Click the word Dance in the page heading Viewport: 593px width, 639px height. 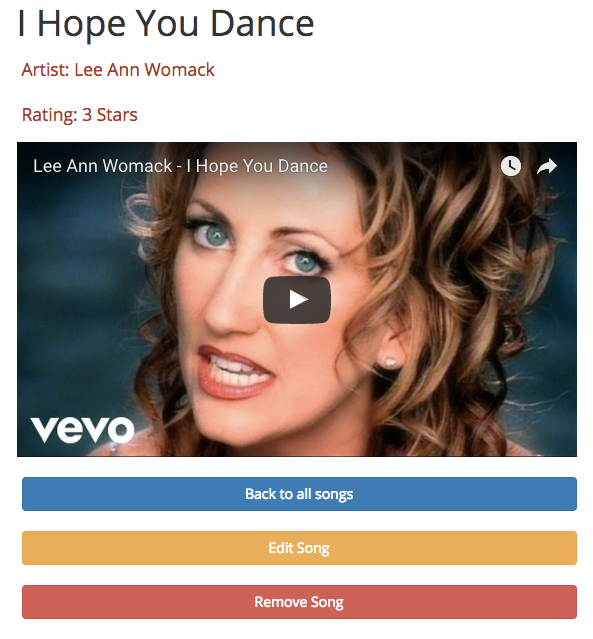pos(262,24)
